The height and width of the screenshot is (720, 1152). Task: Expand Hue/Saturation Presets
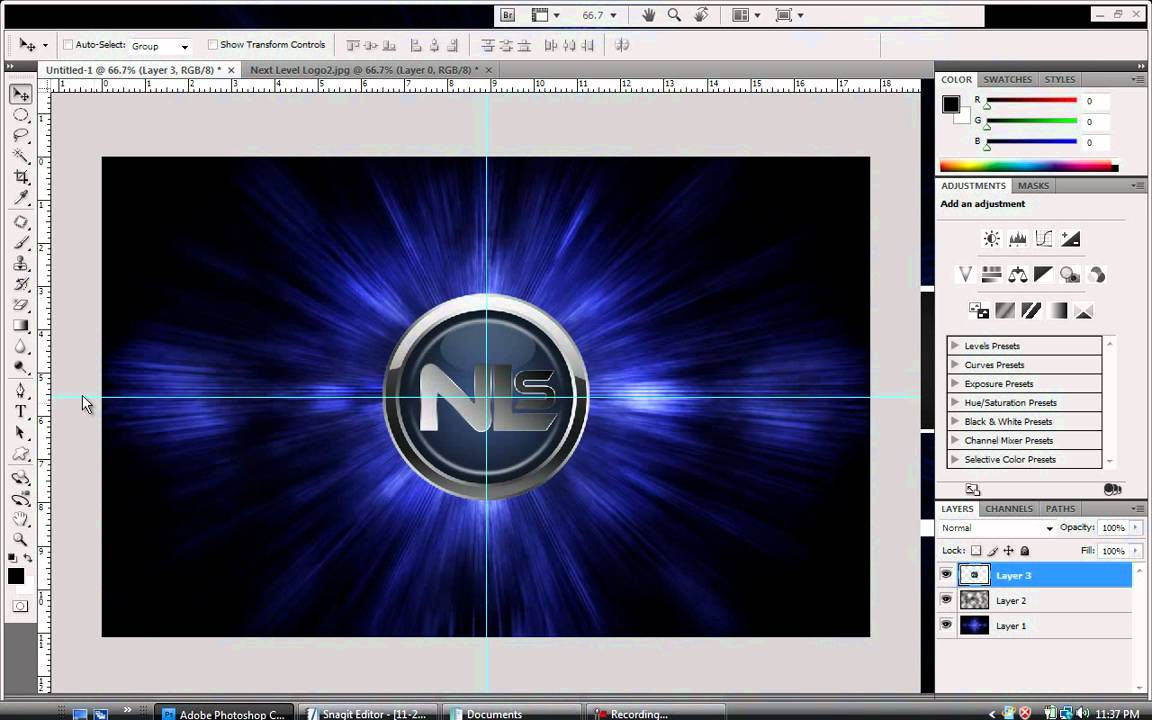[x=954, y=403]
